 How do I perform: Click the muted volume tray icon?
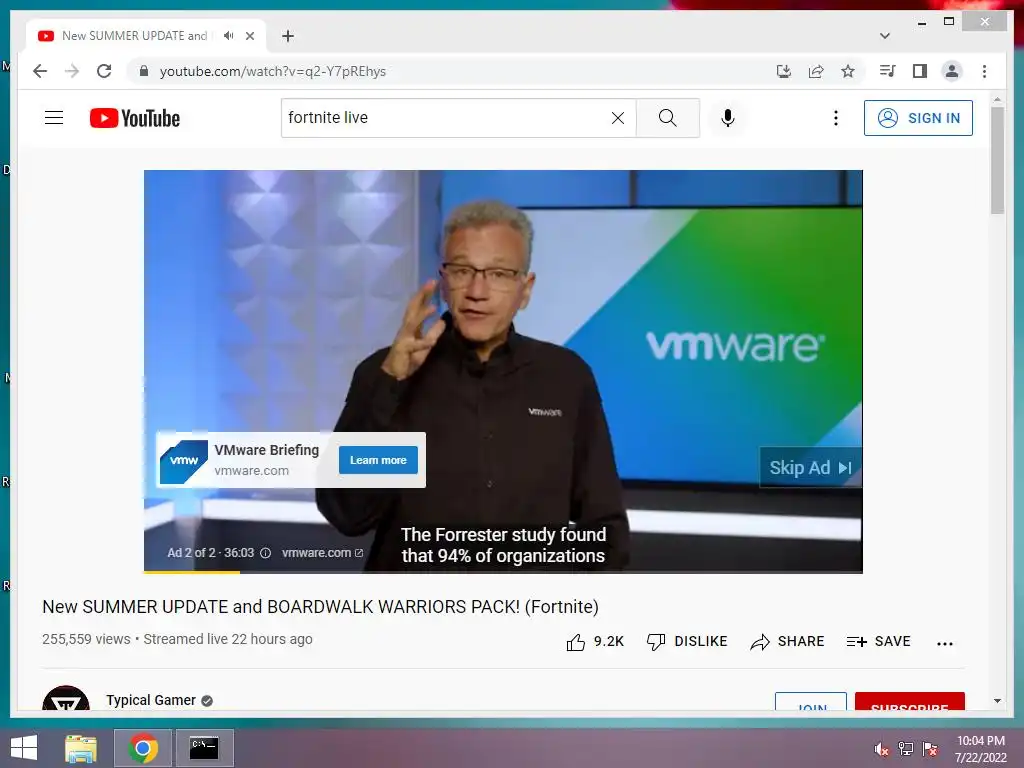click(x=882, y=749)
